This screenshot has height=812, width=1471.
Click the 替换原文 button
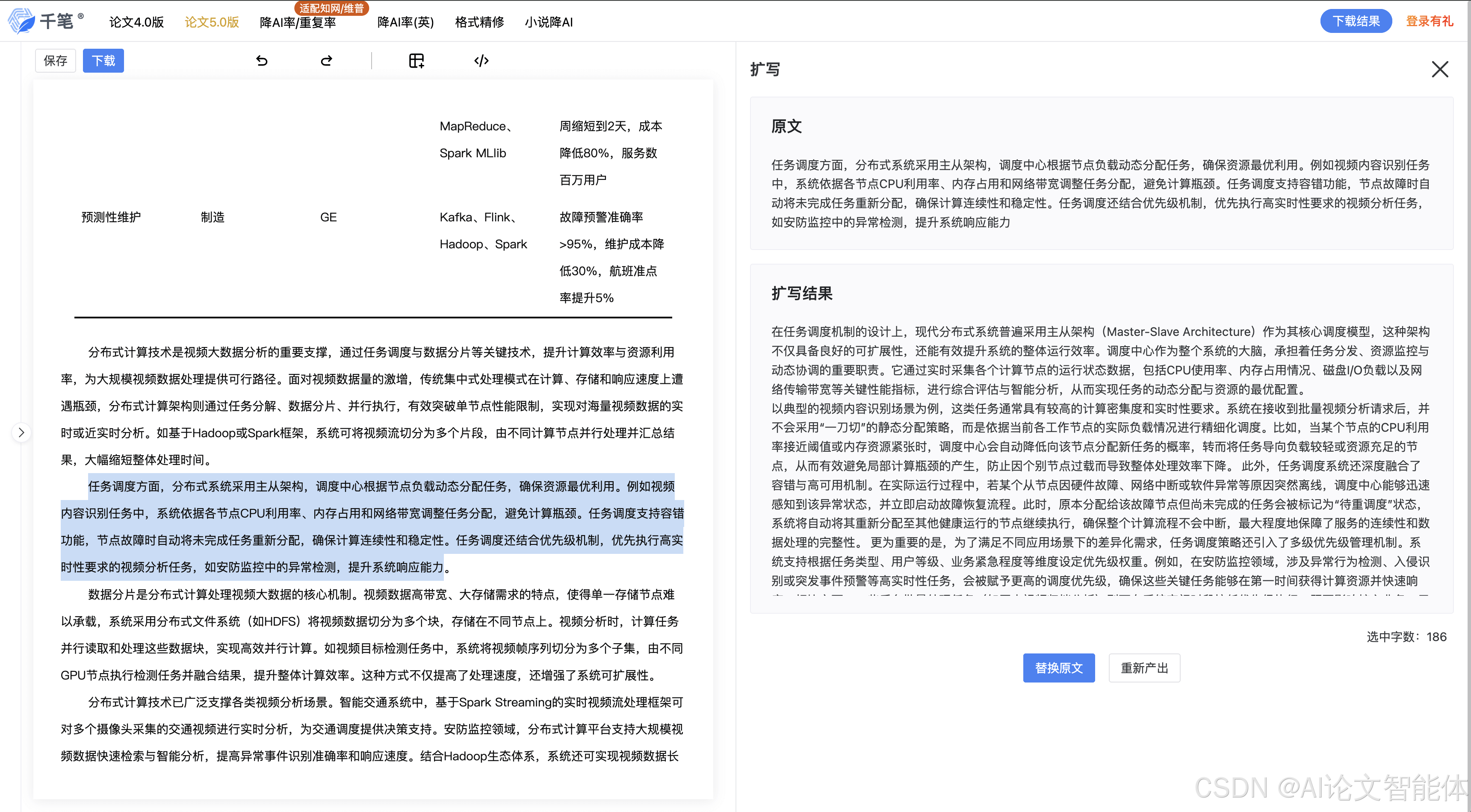coord(1059,668)
